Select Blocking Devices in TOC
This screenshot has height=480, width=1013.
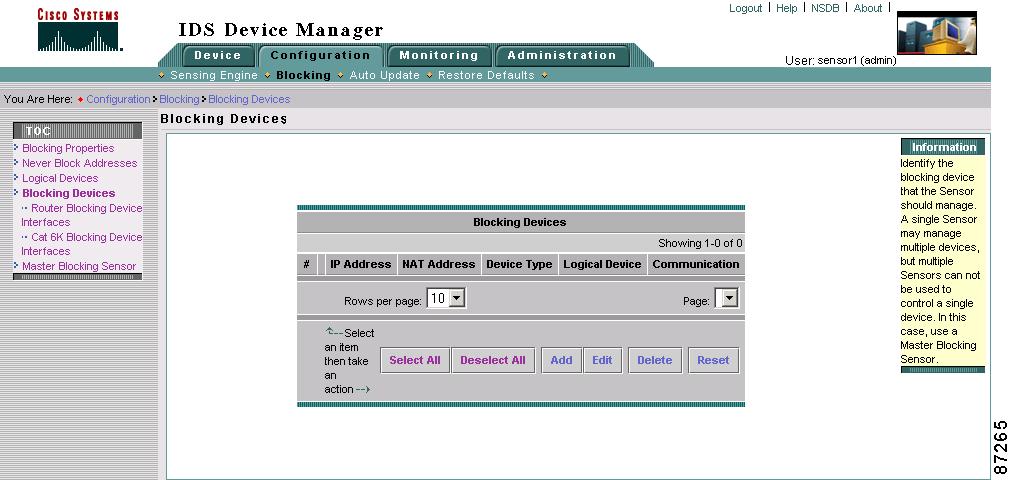coord(68,193)
